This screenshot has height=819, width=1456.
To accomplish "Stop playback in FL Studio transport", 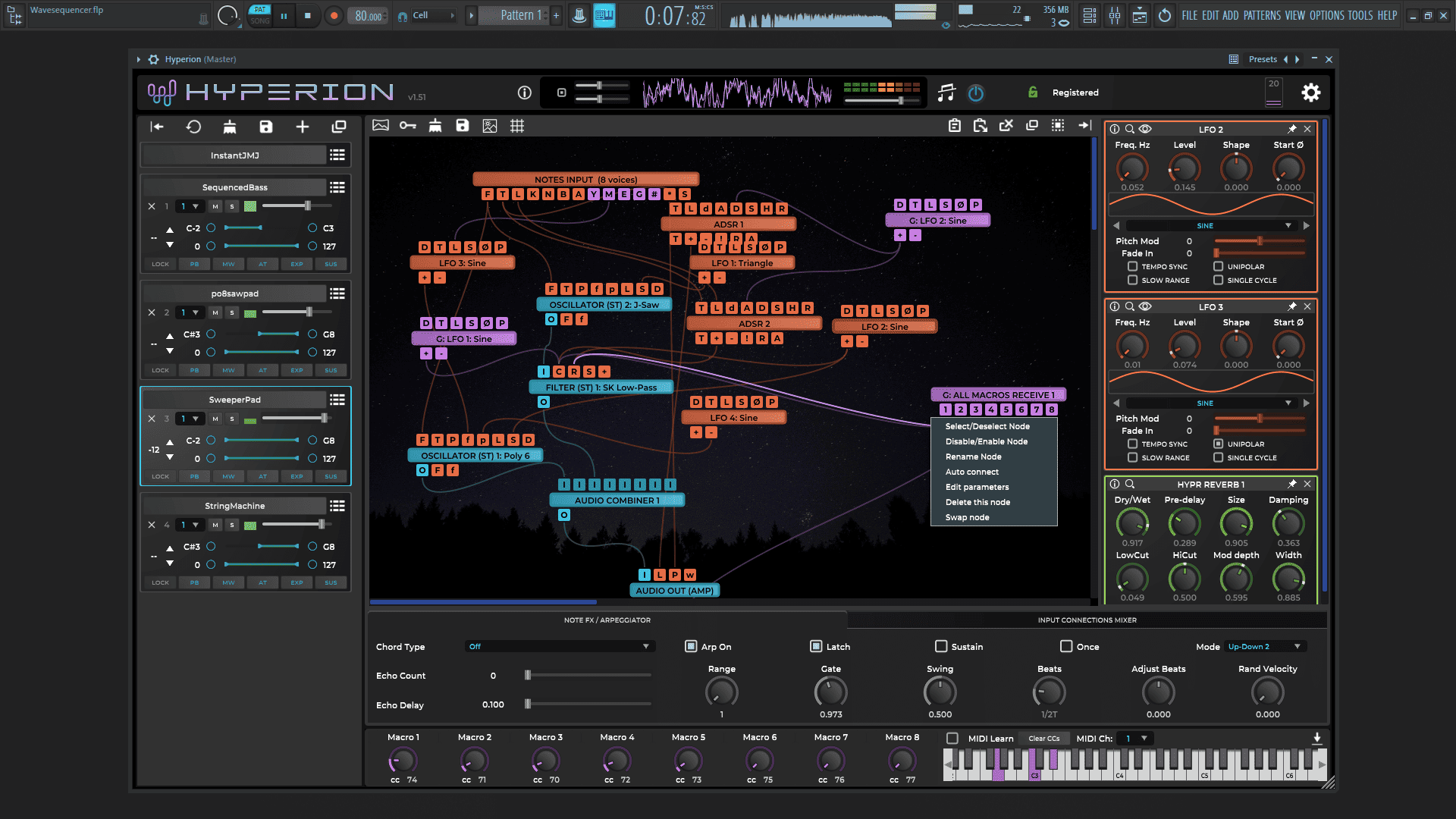I will (307, 15).
